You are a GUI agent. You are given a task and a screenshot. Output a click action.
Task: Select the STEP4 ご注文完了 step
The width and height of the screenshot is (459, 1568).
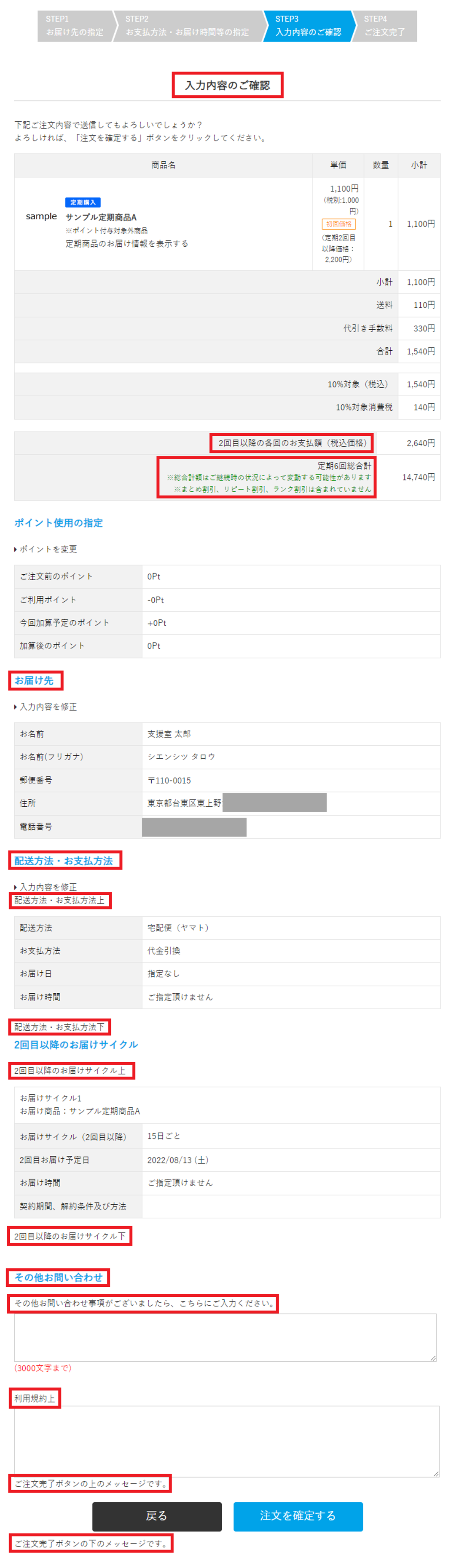[385, 26]
